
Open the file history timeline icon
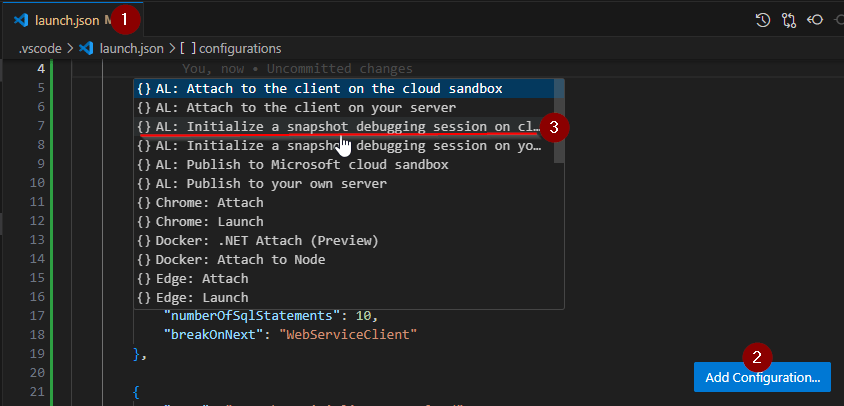pos(763,19)
